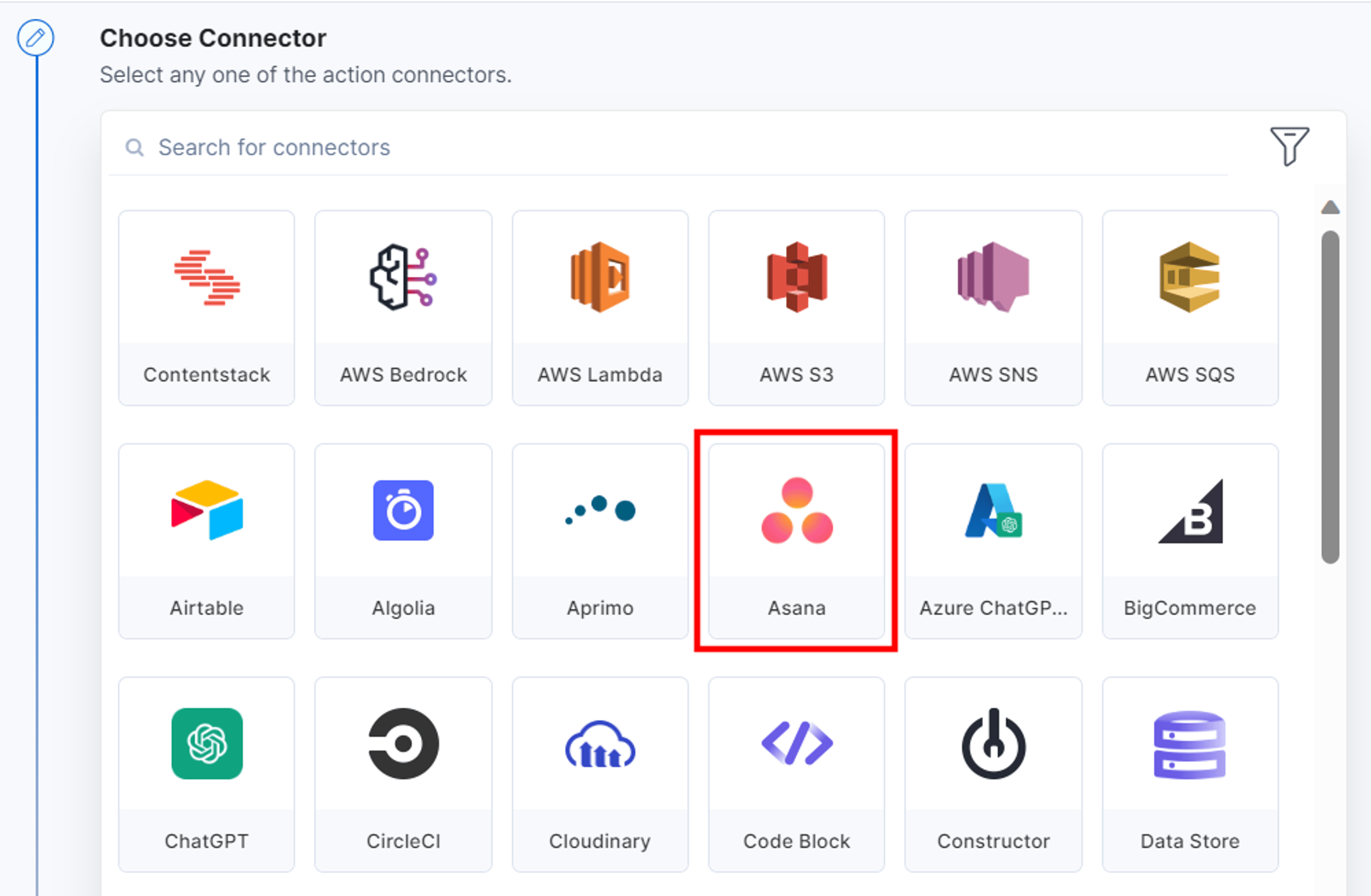Click the ChatGPT label text

point(207,841)
